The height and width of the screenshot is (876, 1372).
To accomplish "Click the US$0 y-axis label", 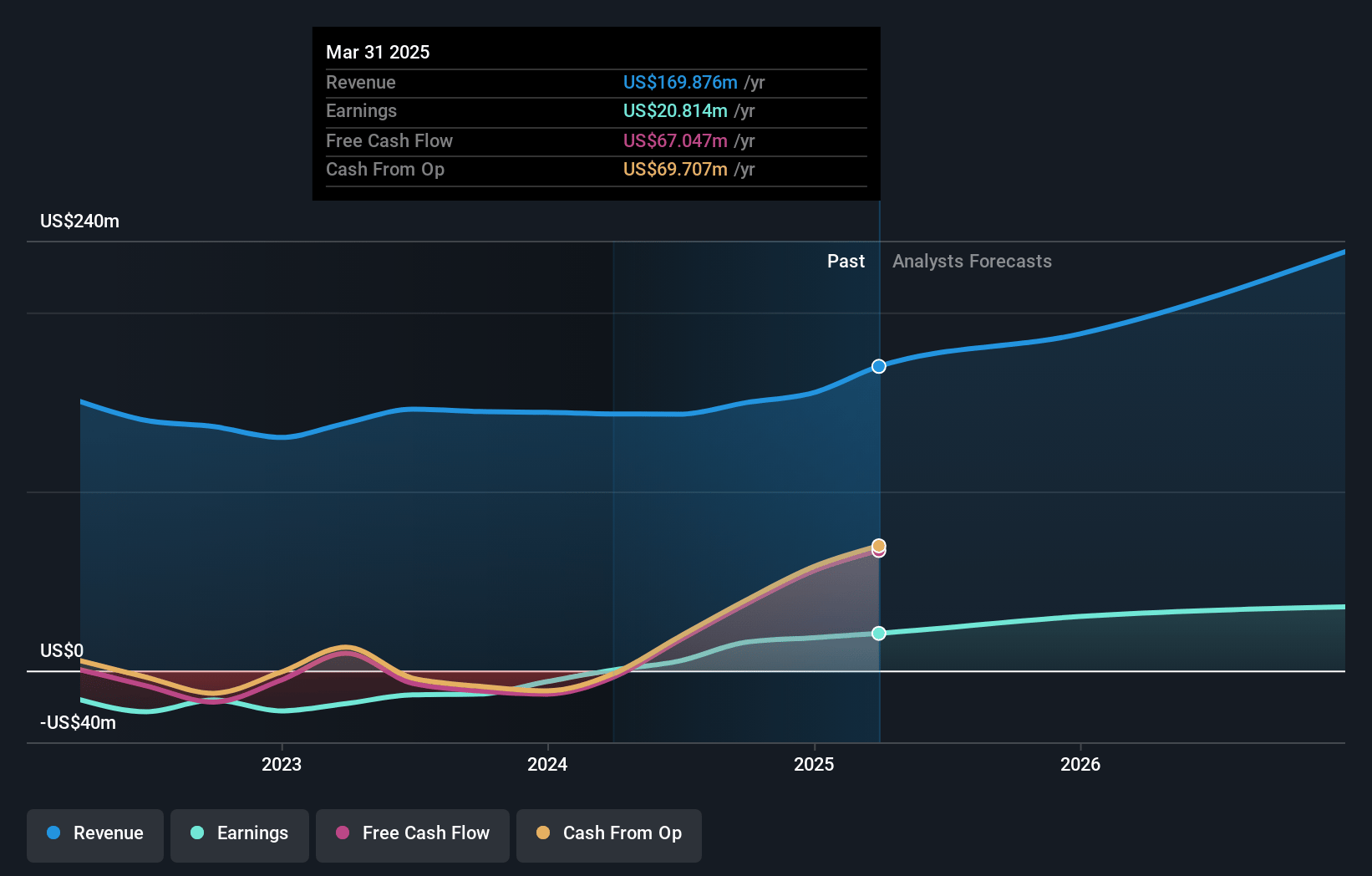I will point(62,650).
